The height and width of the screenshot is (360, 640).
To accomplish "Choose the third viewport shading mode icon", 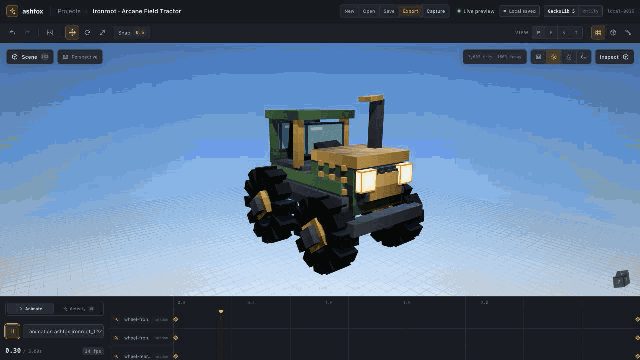I will (x=569, y=57).
